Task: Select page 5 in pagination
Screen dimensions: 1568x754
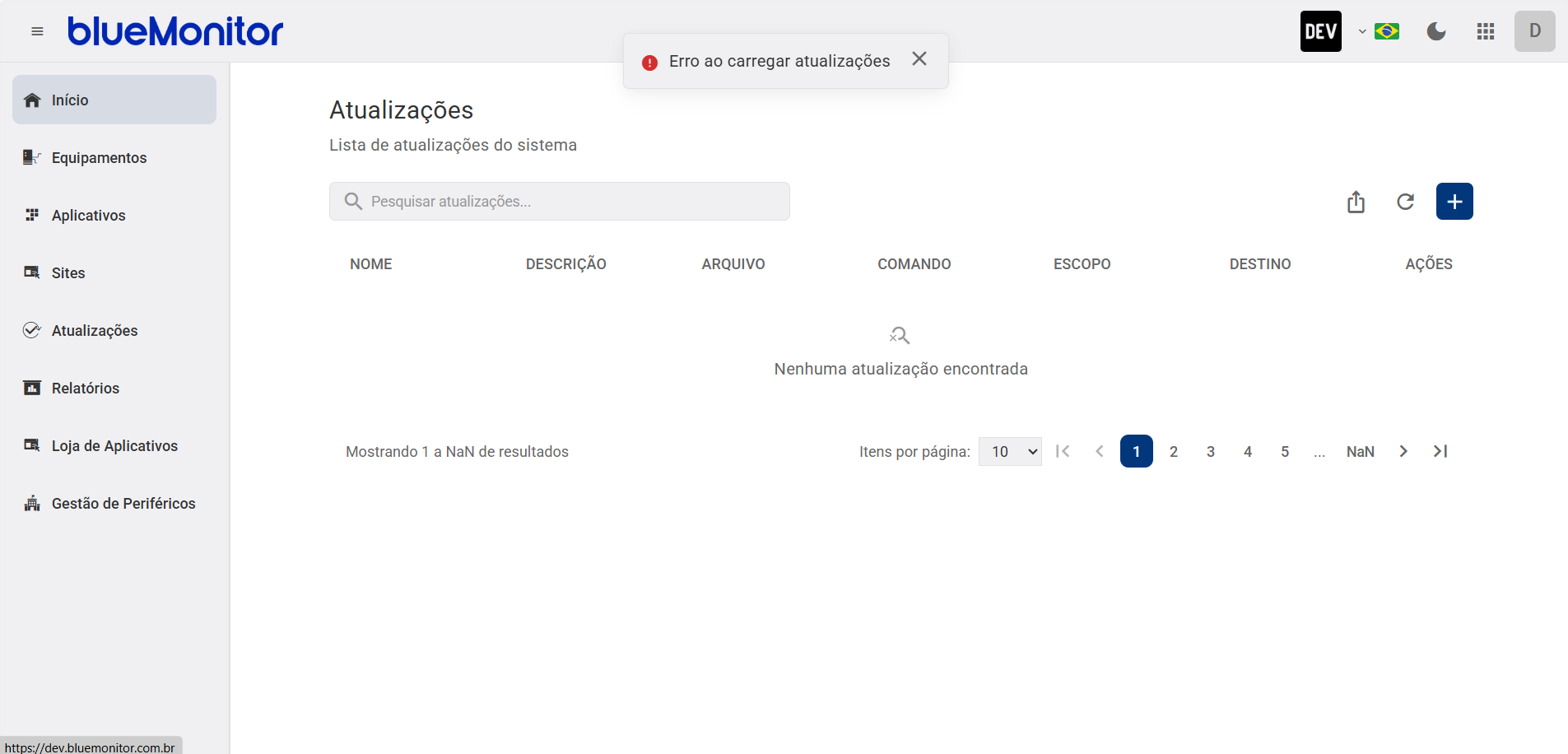Action: tap(1285, 451)
